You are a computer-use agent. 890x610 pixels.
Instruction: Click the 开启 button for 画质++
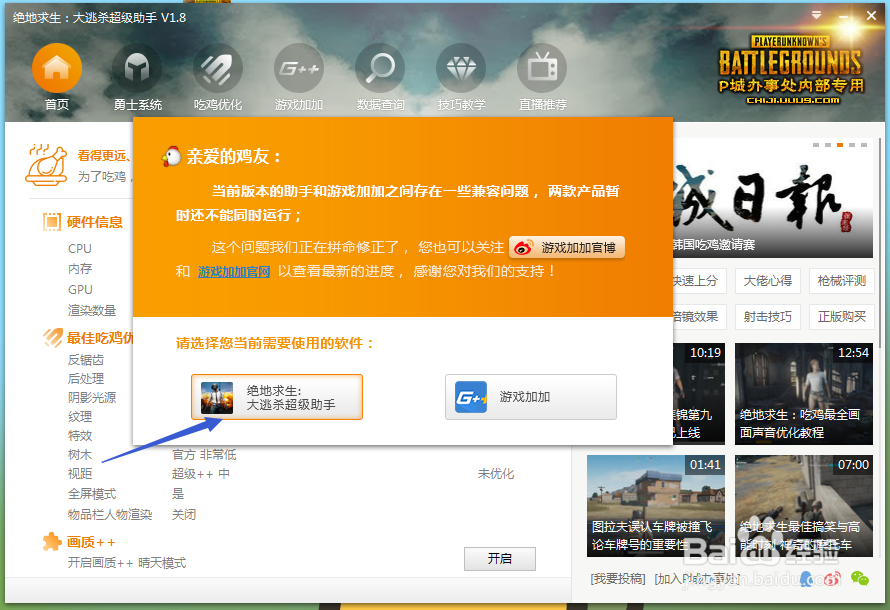[x=499, y=559]
